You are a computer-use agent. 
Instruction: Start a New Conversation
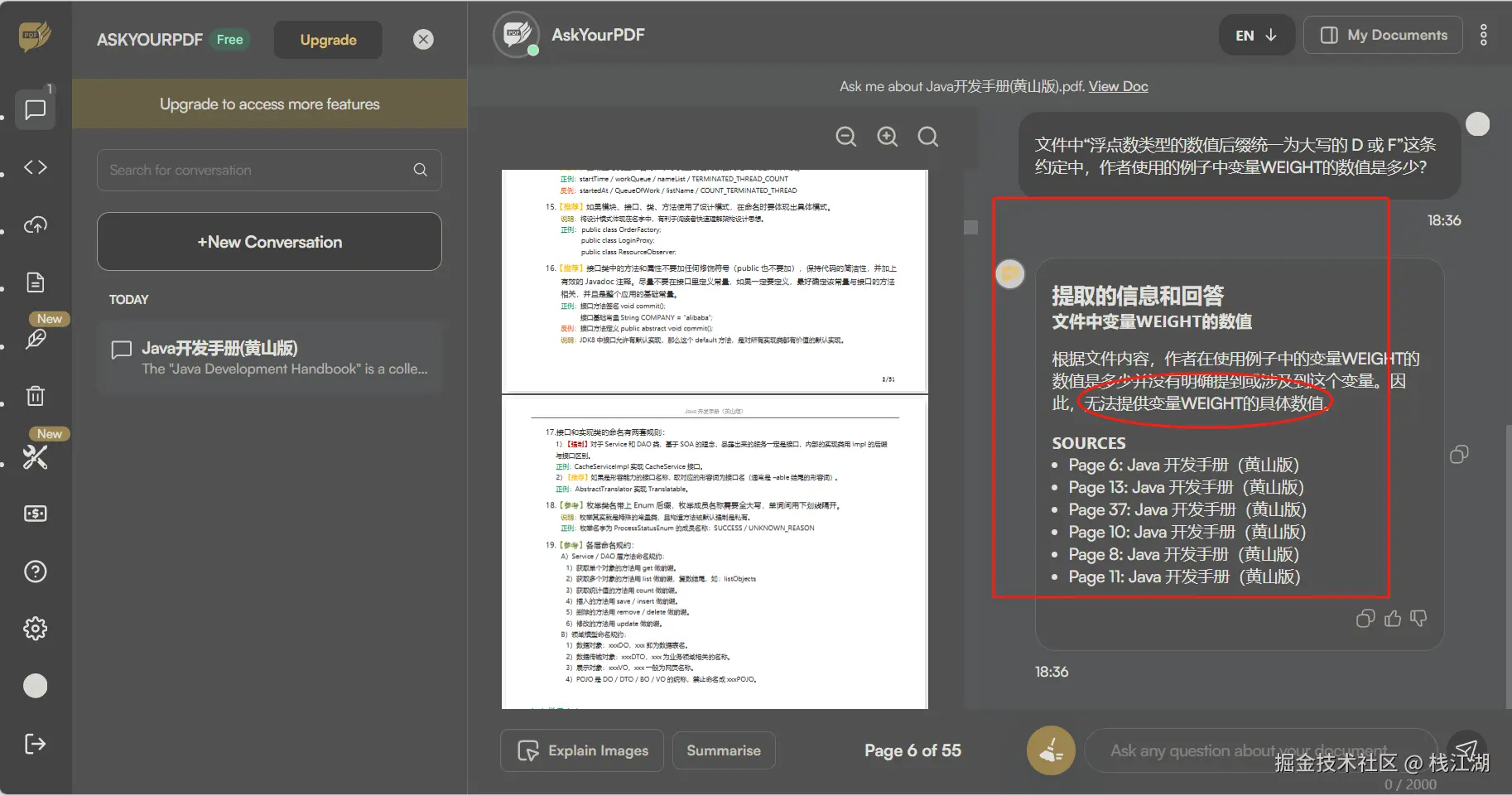pos(269,242)
